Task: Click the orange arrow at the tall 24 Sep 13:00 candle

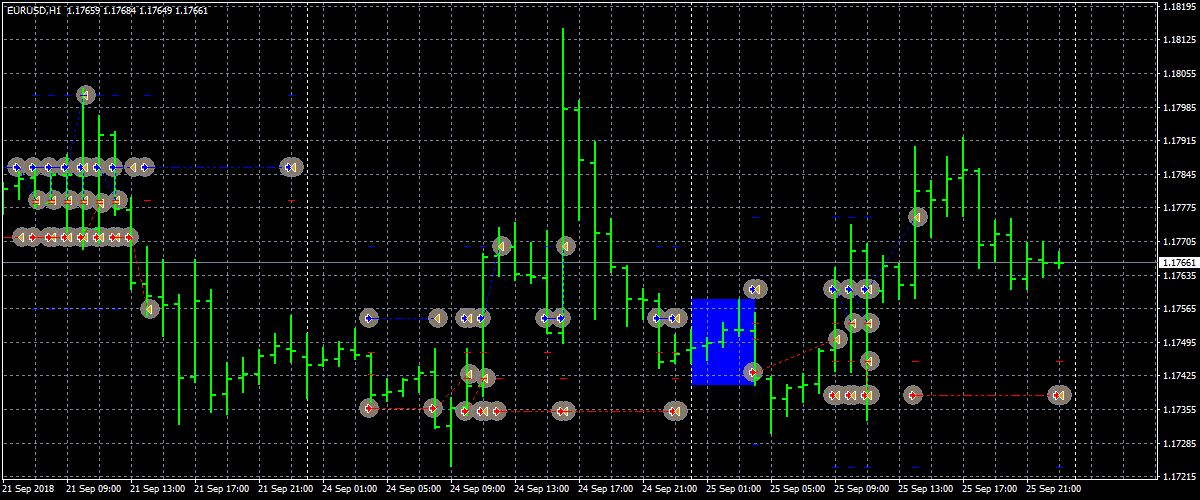Action: (x=565, y=245)
